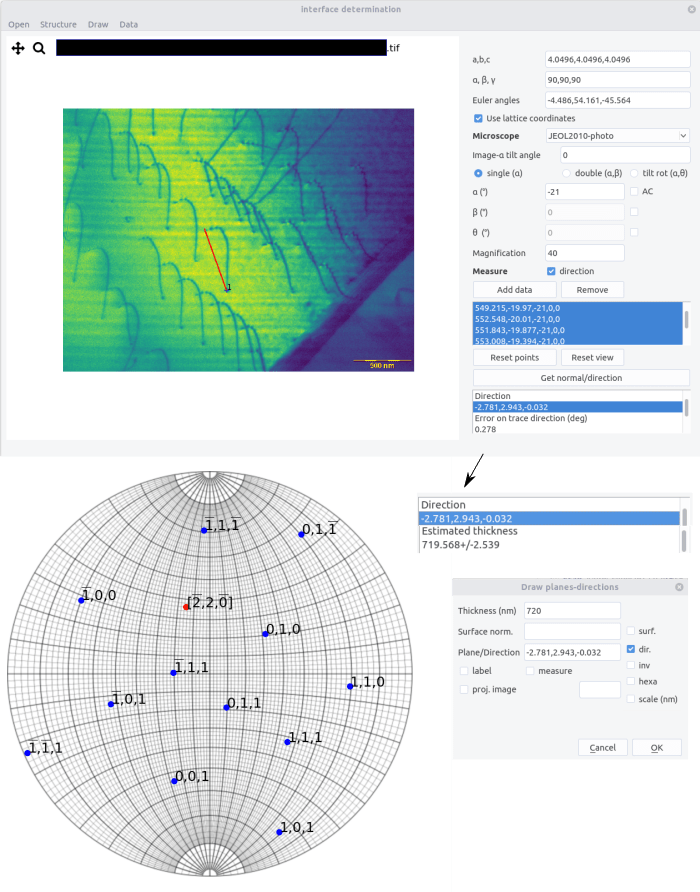
Task: Toggle the AC checkbox beside α
Action: (x=634, y=192)
